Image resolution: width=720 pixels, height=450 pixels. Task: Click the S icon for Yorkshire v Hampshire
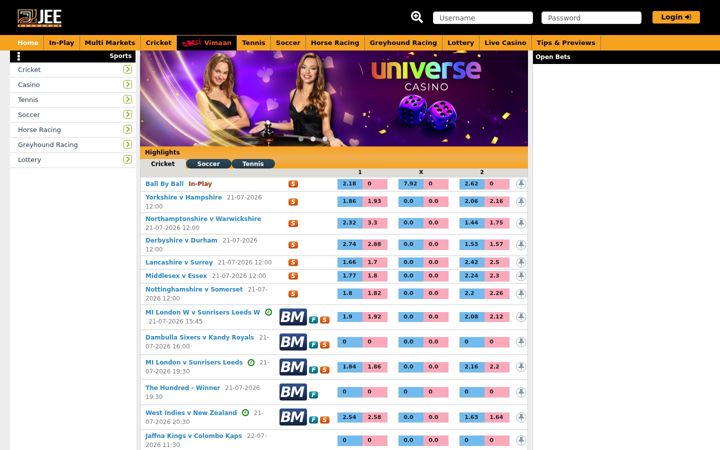[293, 202]
